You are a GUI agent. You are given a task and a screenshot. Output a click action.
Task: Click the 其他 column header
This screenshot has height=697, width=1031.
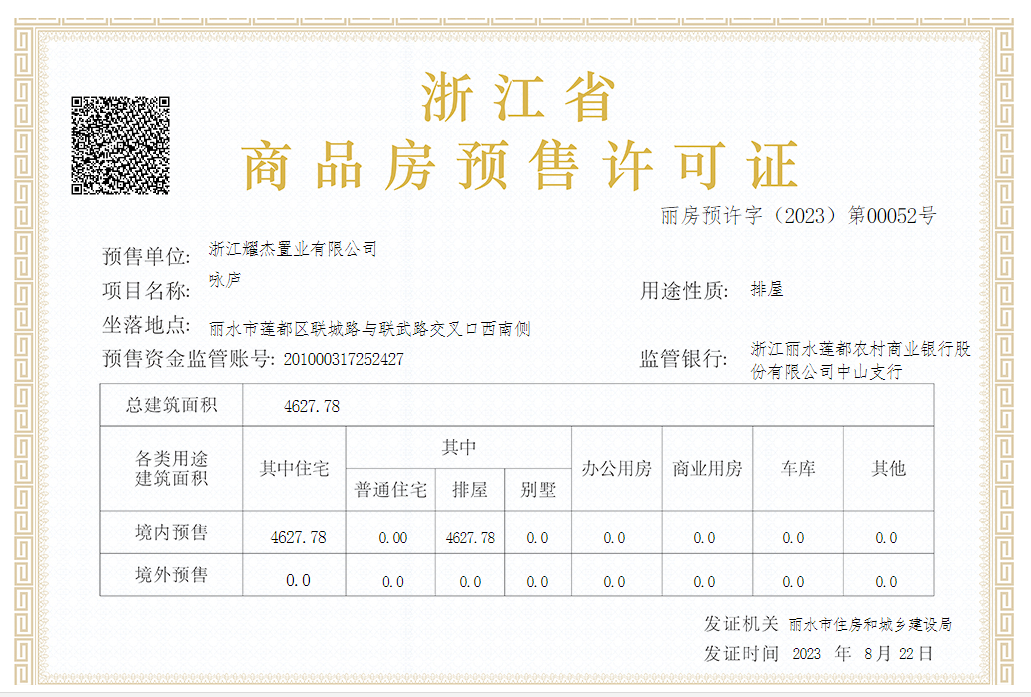(x=888, y=468)
